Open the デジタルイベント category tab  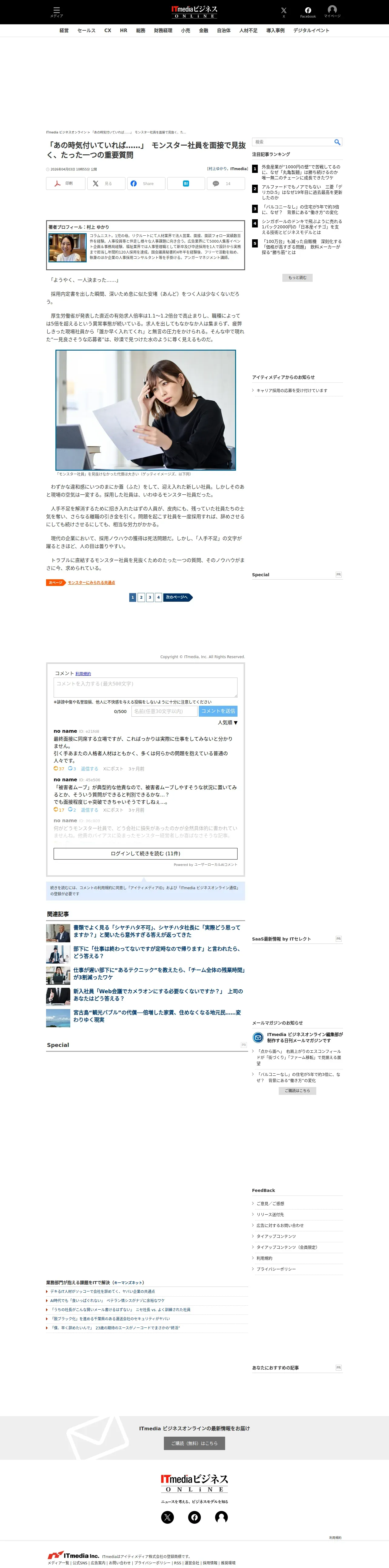pos(311,30)
